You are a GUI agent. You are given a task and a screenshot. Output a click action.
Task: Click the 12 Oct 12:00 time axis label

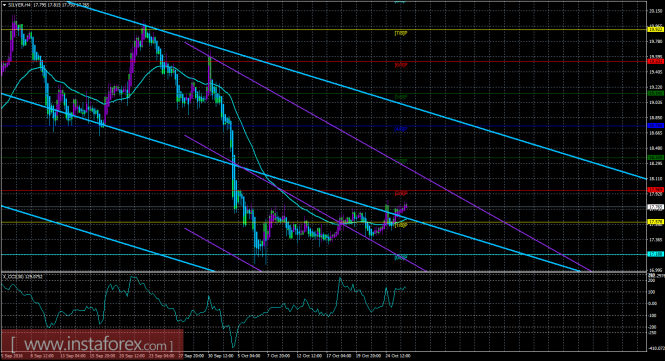[x=308, y=356]
